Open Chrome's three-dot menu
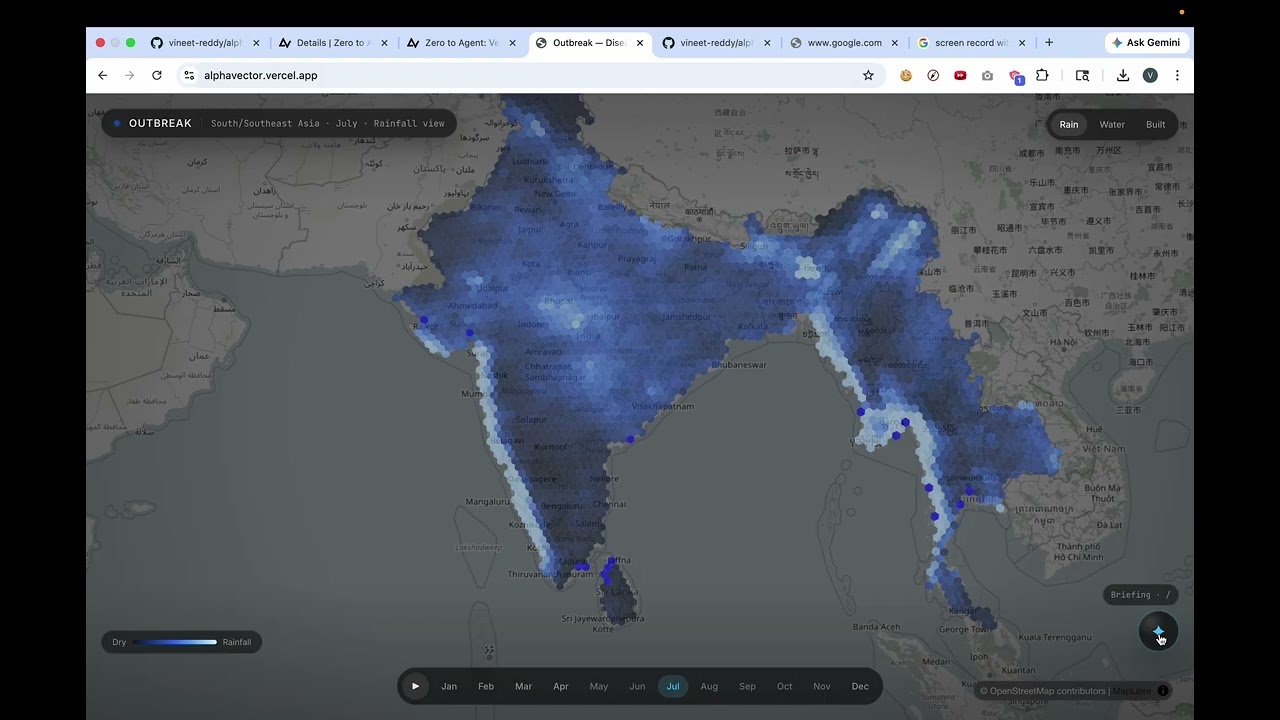The width and height of the screenshot is (1280, 720). (1177, 75)
